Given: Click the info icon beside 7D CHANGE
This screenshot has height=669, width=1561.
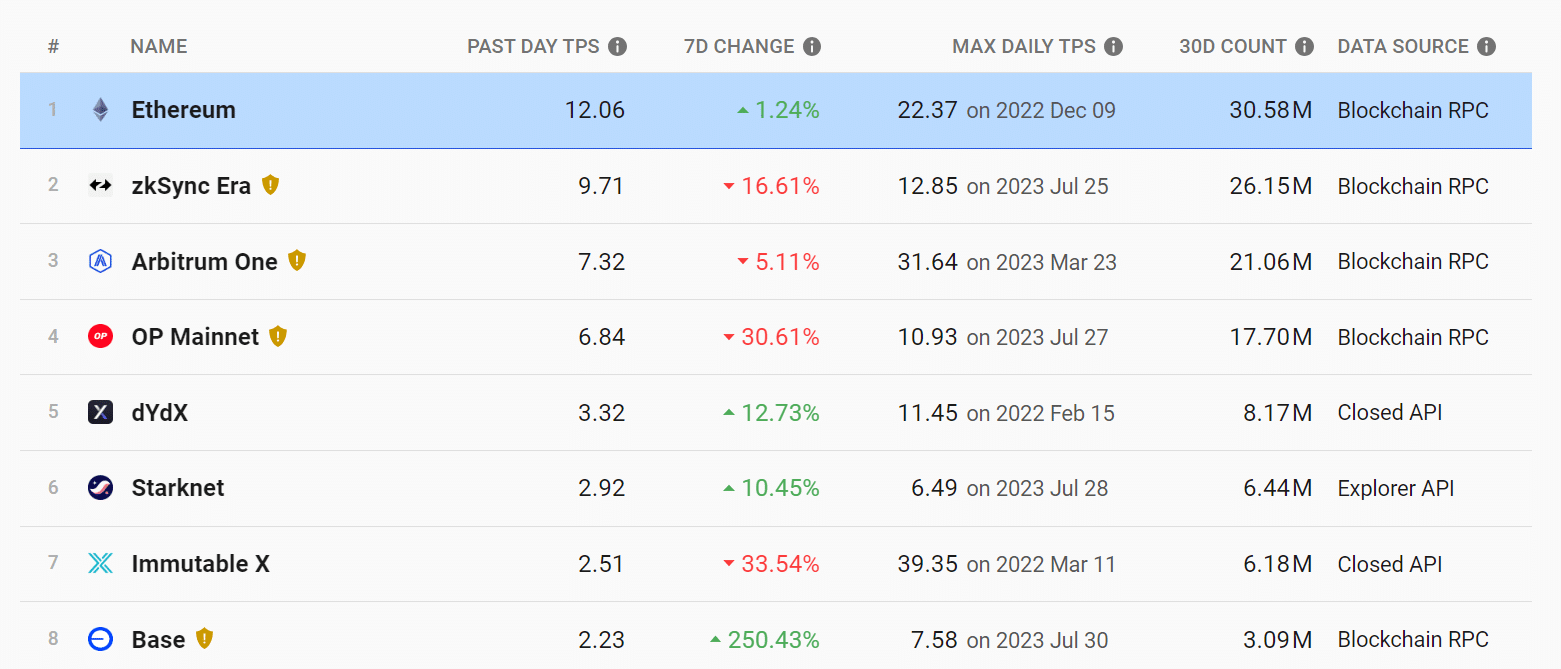Looking at the screenshot, I should 812,47.
